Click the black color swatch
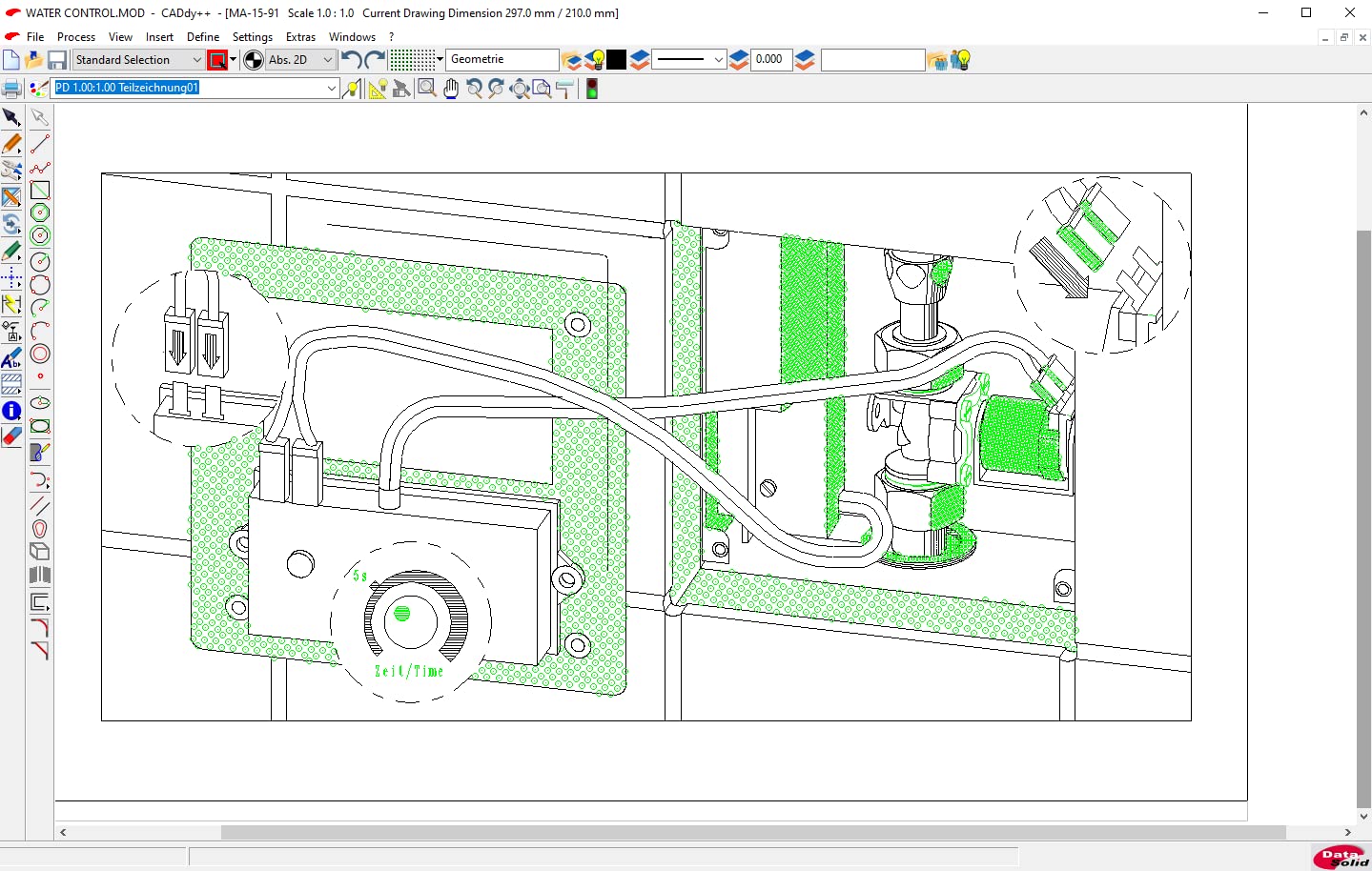1372x871 pixels. [x=616, y=59]
